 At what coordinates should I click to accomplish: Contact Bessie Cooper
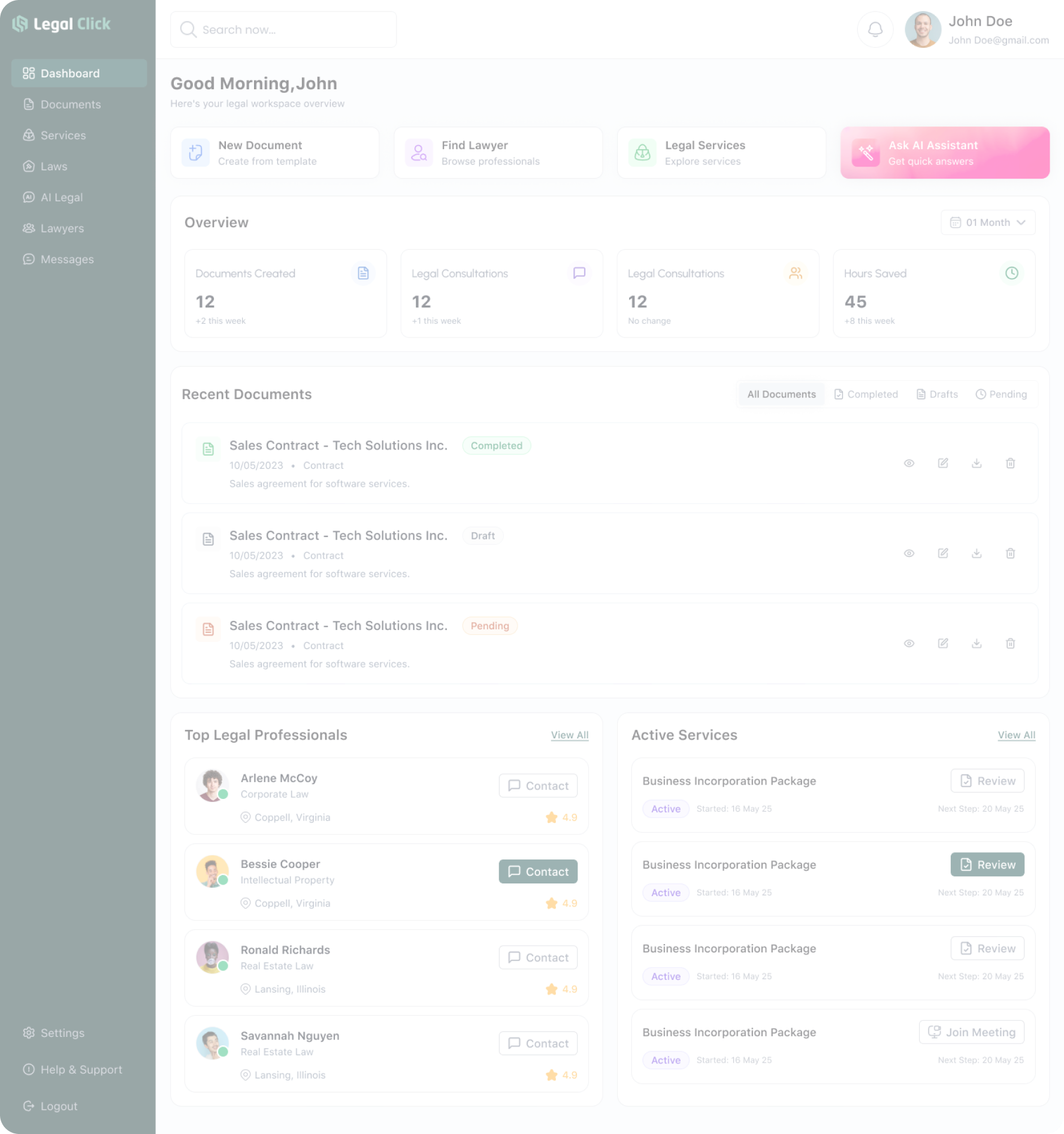pos(537,871)
